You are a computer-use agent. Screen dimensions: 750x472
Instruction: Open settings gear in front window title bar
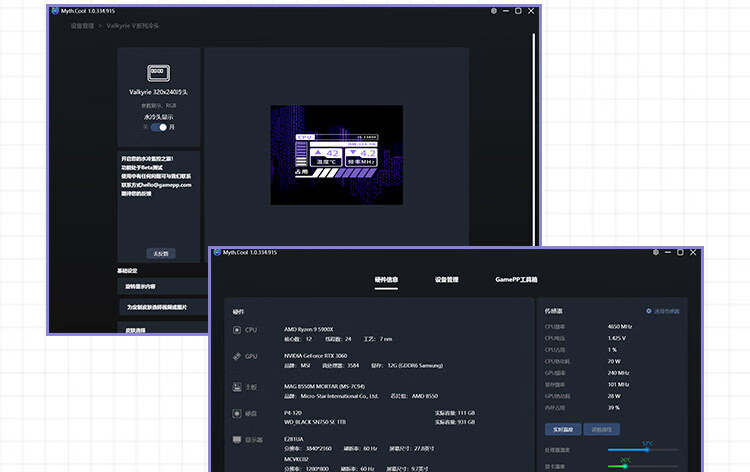pyautogui.click(x=656, y=252)
